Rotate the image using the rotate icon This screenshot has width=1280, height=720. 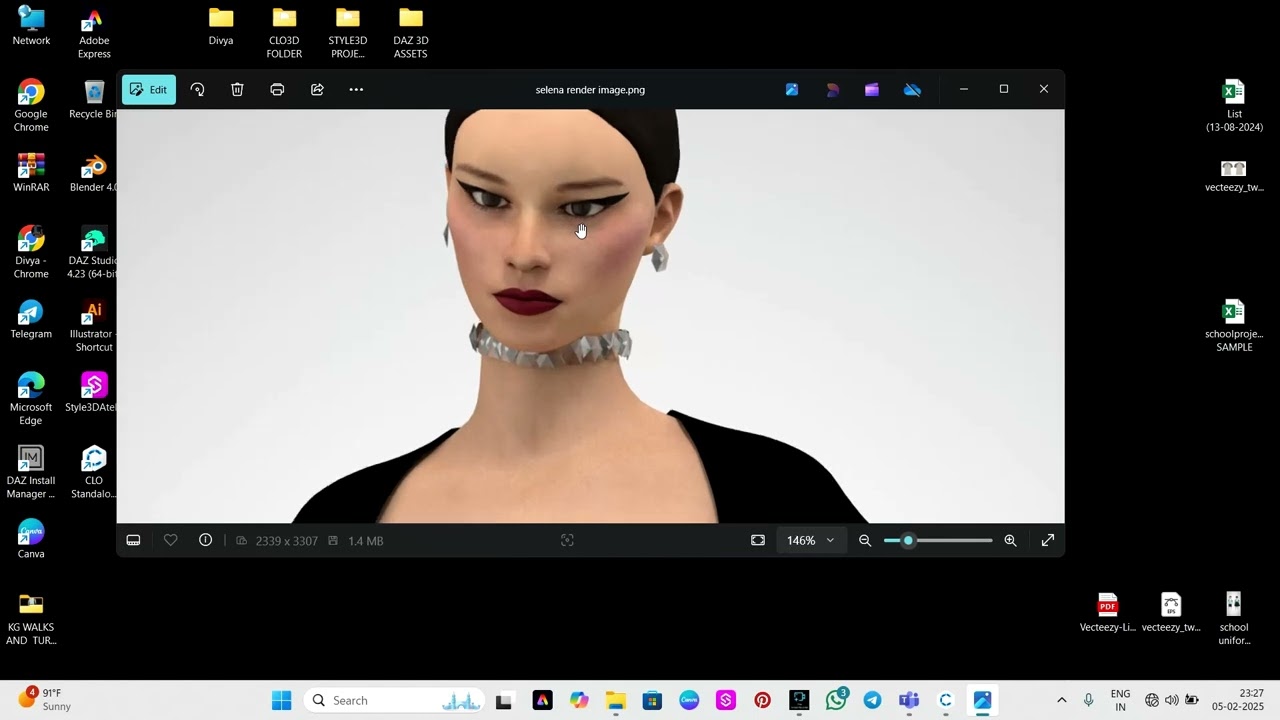[197, 90]
